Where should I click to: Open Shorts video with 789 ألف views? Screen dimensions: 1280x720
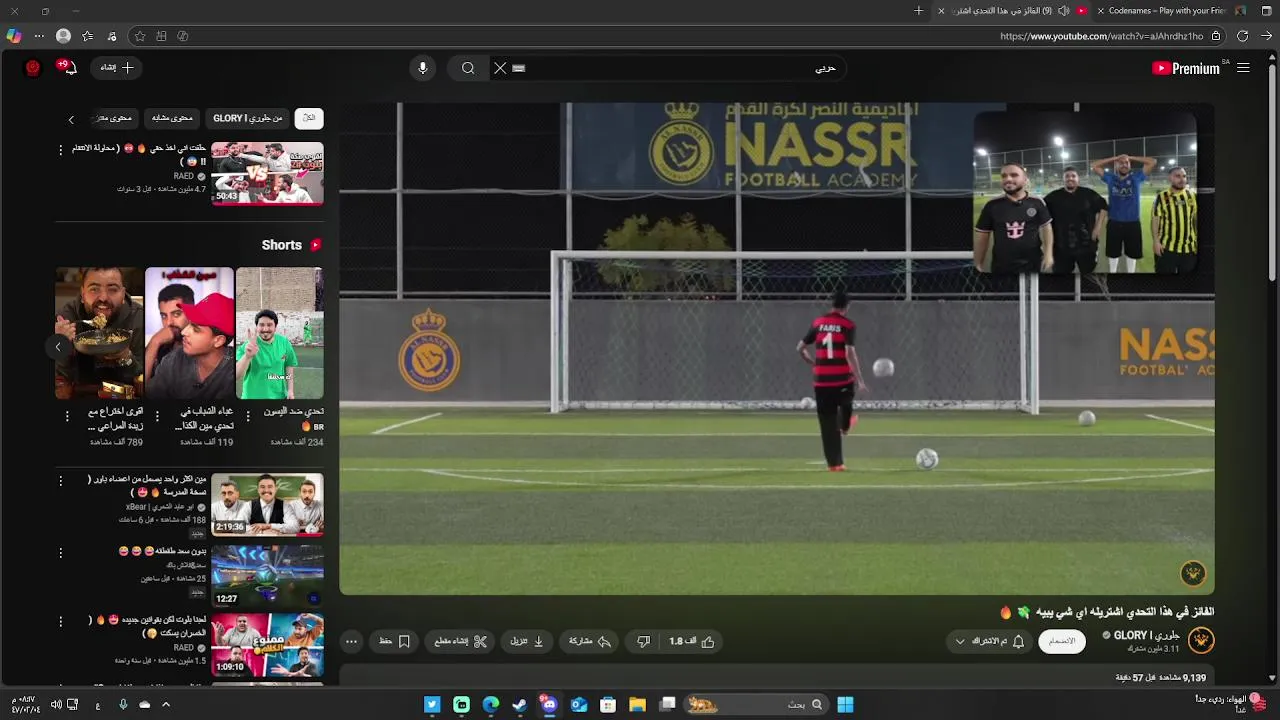(x=99, y=333)
